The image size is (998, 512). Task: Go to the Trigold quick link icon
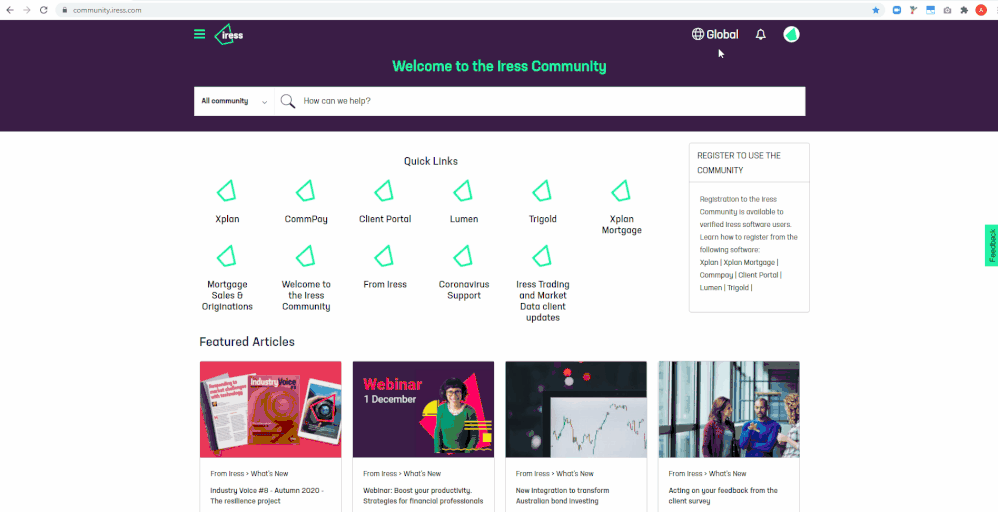(x=543, y=191)
